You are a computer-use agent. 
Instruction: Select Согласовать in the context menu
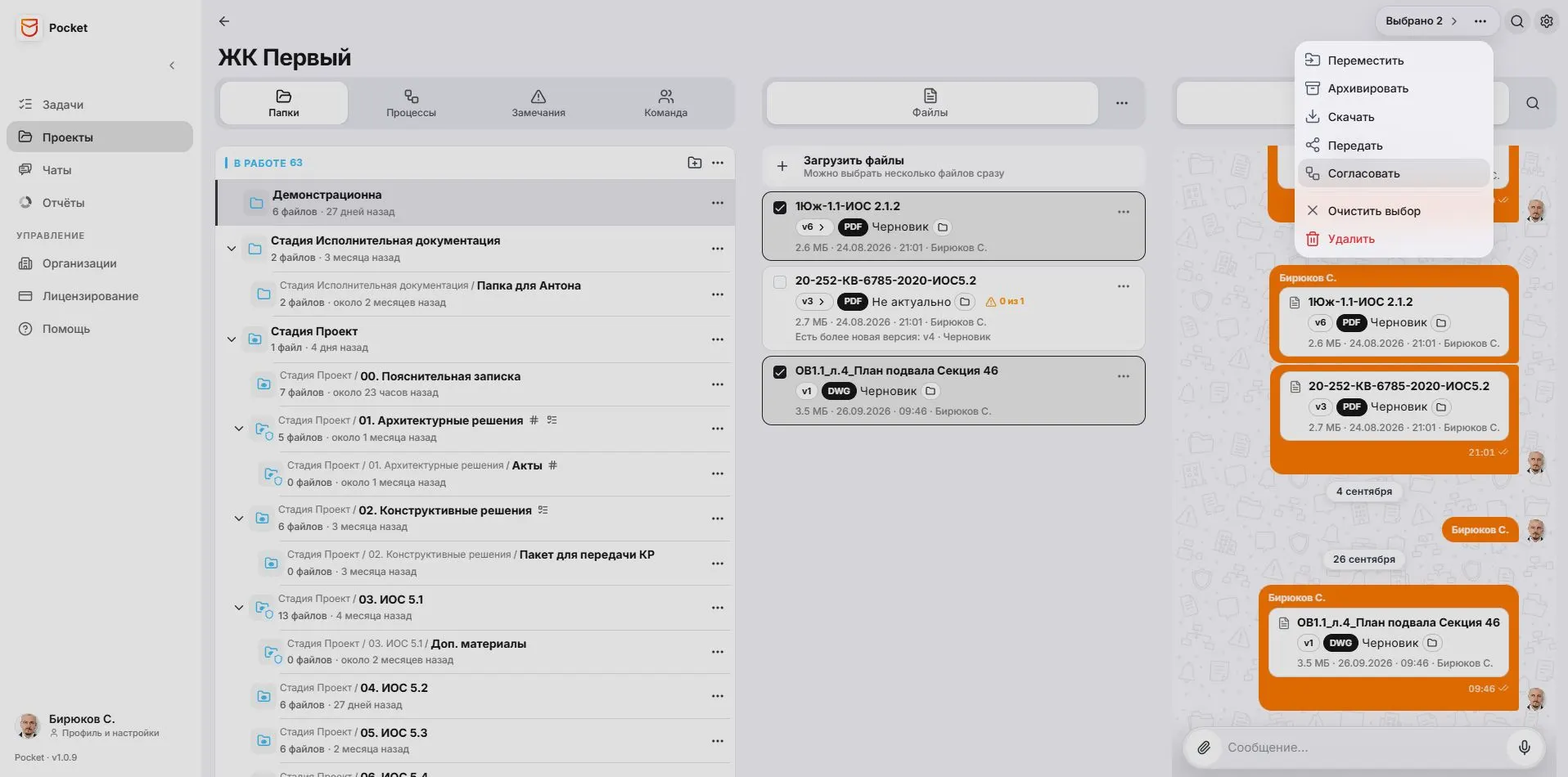pyautogui.click(x=1394, y=173)
